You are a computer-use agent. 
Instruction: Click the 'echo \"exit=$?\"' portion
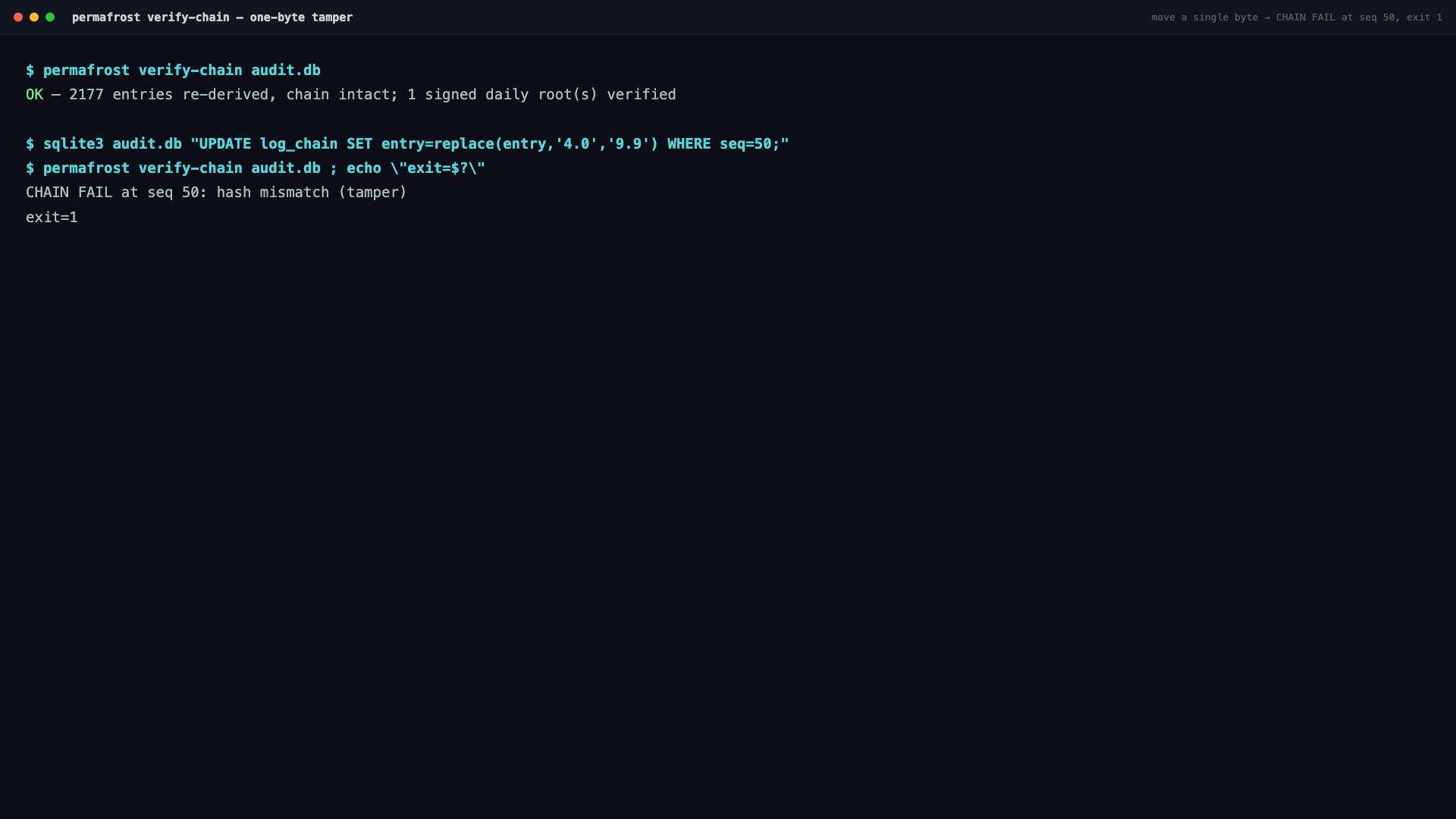tap(416, 168)
